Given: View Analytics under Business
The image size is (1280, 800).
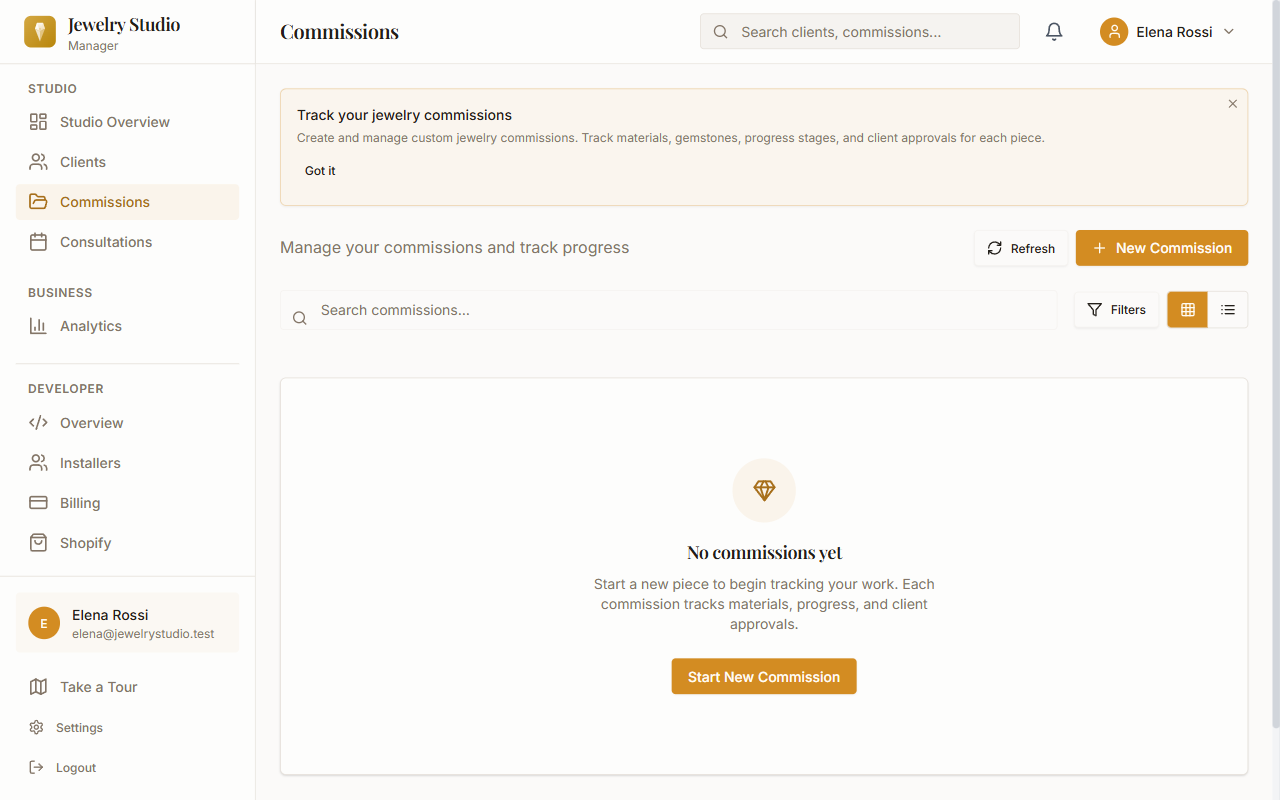Looking at the screenshot, I should (x=91, y=325).
